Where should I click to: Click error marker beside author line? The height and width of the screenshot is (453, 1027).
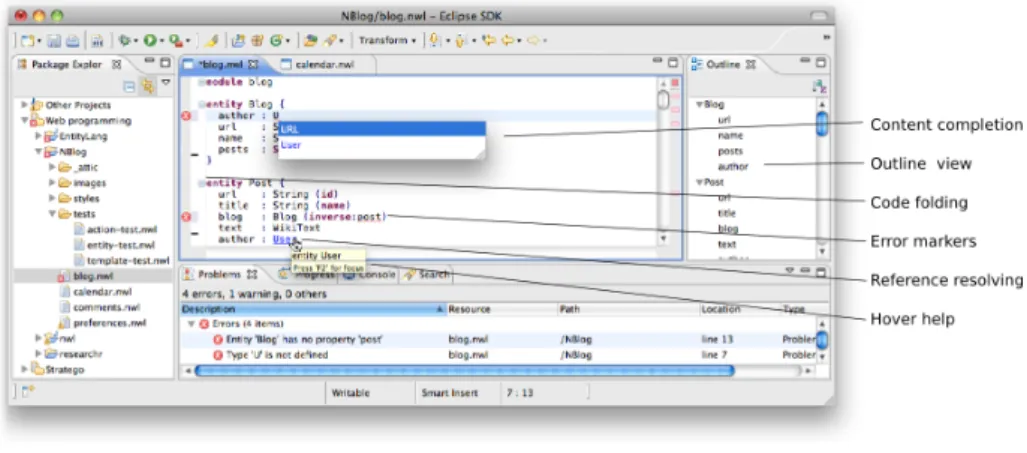185,116
